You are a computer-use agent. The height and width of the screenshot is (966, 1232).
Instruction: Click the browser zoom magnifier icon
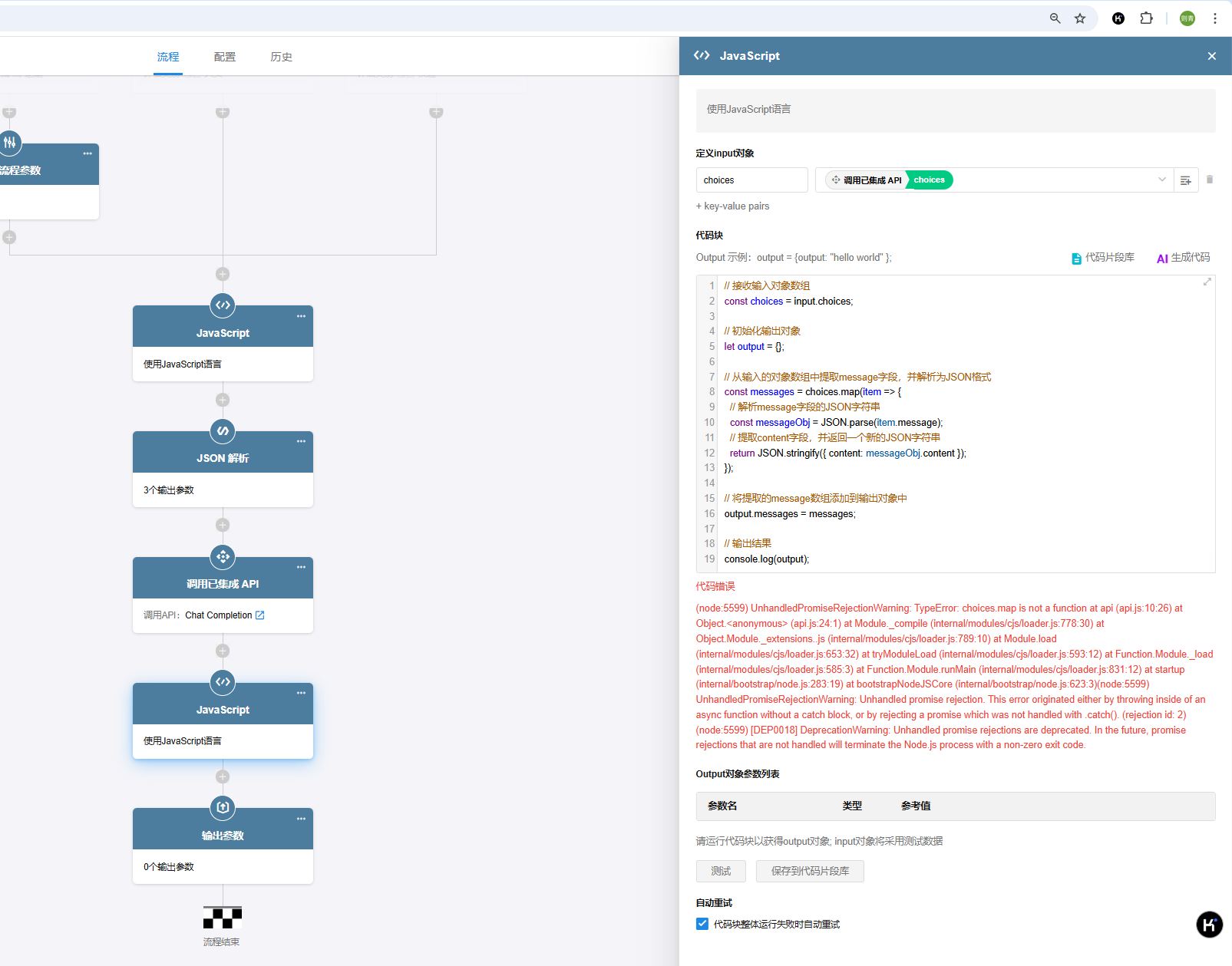coord(1055,18)
